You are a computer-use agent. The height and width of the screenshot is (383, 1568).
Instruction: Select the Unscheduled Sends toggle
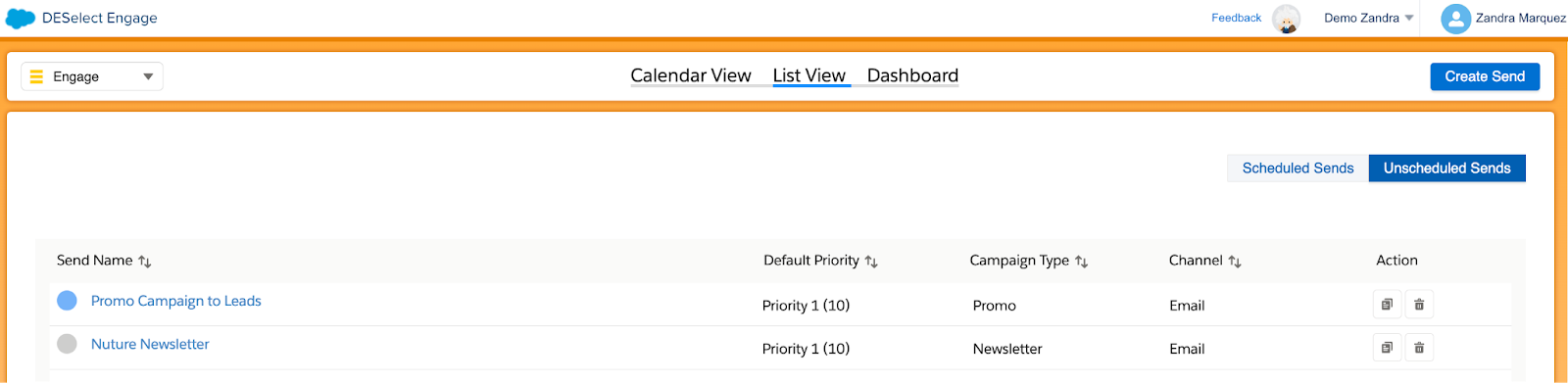click(1446, 168)
